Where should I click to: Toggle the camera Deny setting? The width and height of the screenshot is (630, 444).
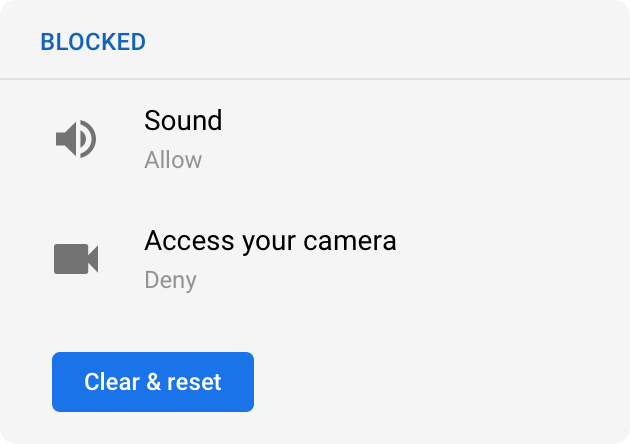170,280
